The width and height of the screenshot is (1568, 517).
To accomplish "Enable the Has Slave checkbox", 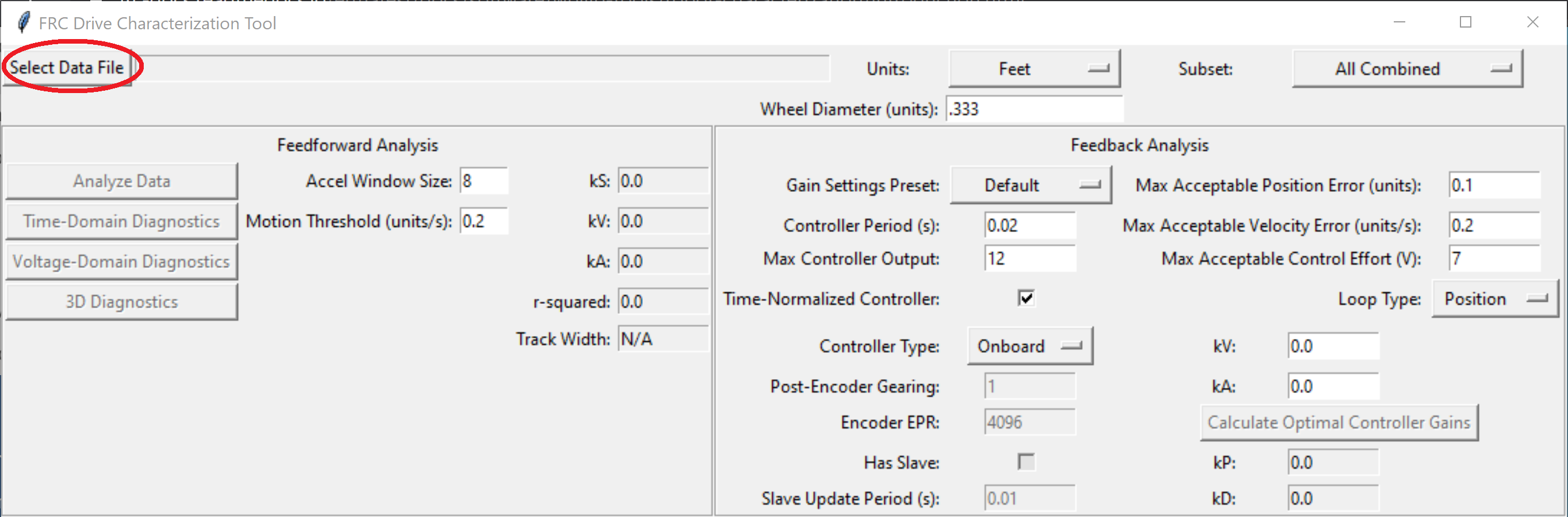I will coord(1026,462).
